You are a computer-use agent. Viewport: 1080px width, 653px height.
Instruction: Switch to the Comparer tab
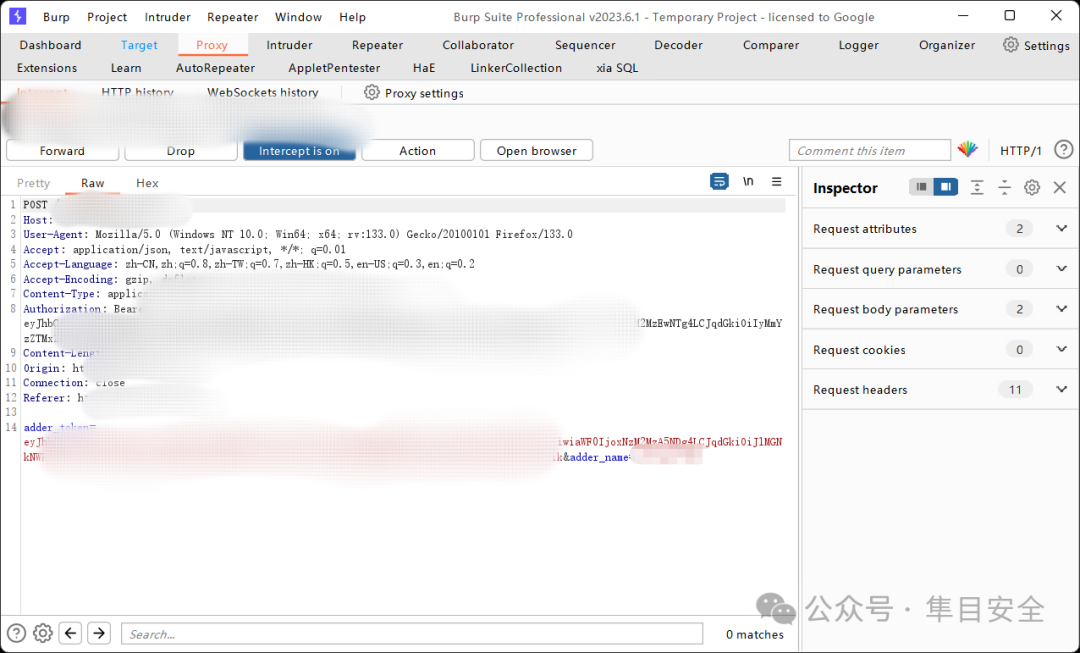pyautogui.click(x=771, y=45)
